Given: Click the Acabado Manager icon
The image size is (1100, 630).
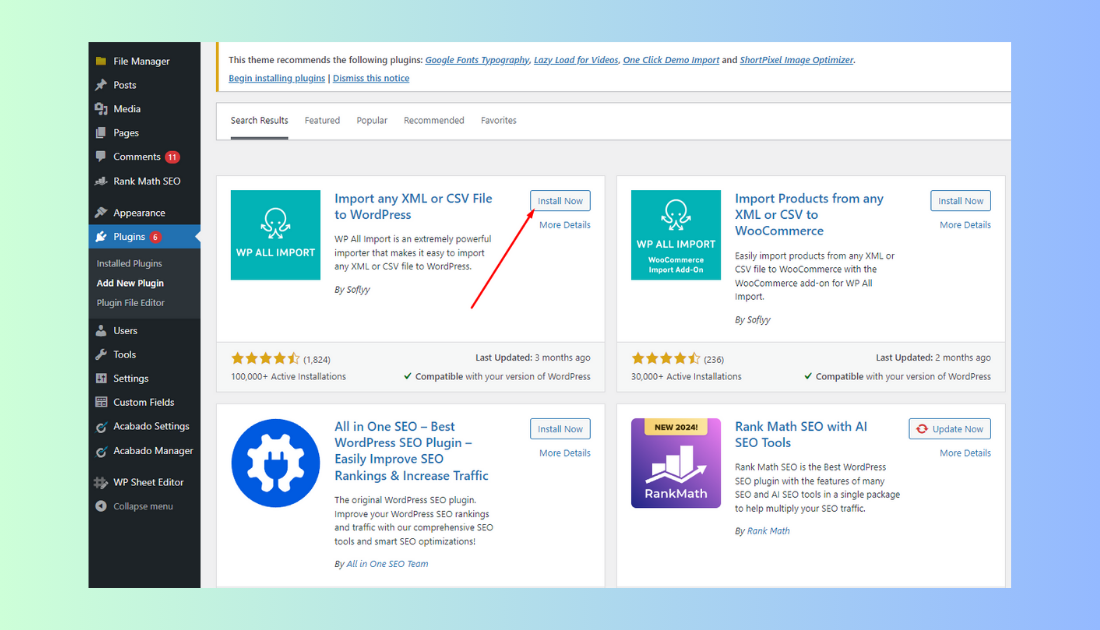Looking at the screenshot, I should pos(101,451).
